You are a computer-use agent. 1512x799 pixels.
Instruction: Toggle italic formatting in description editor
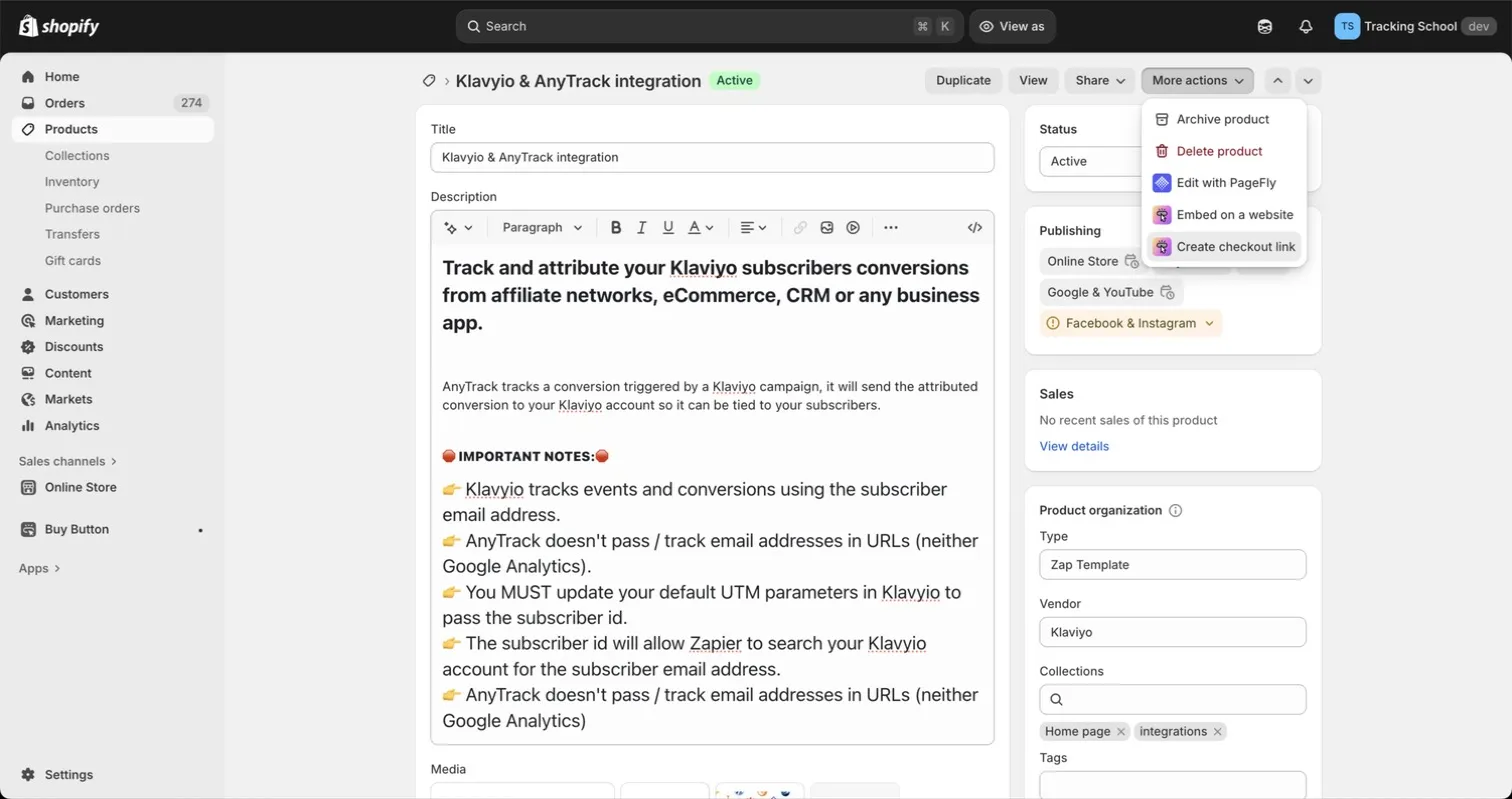[642, 227]
